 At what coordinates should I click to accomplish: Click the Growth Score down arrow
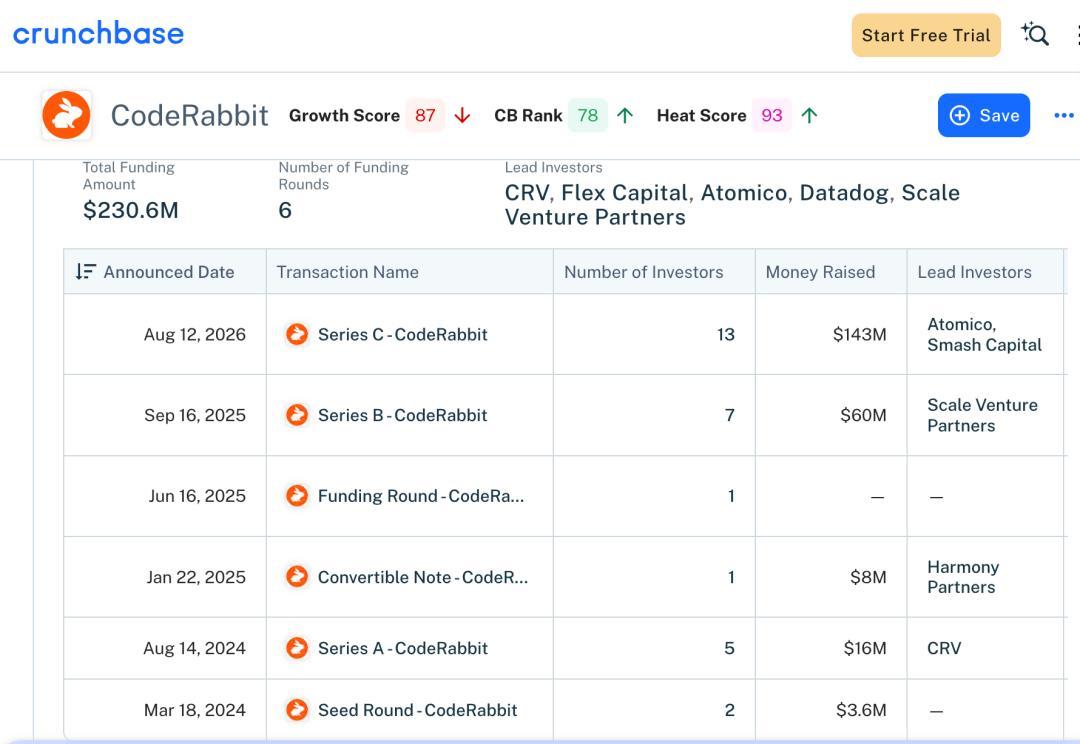463,116
